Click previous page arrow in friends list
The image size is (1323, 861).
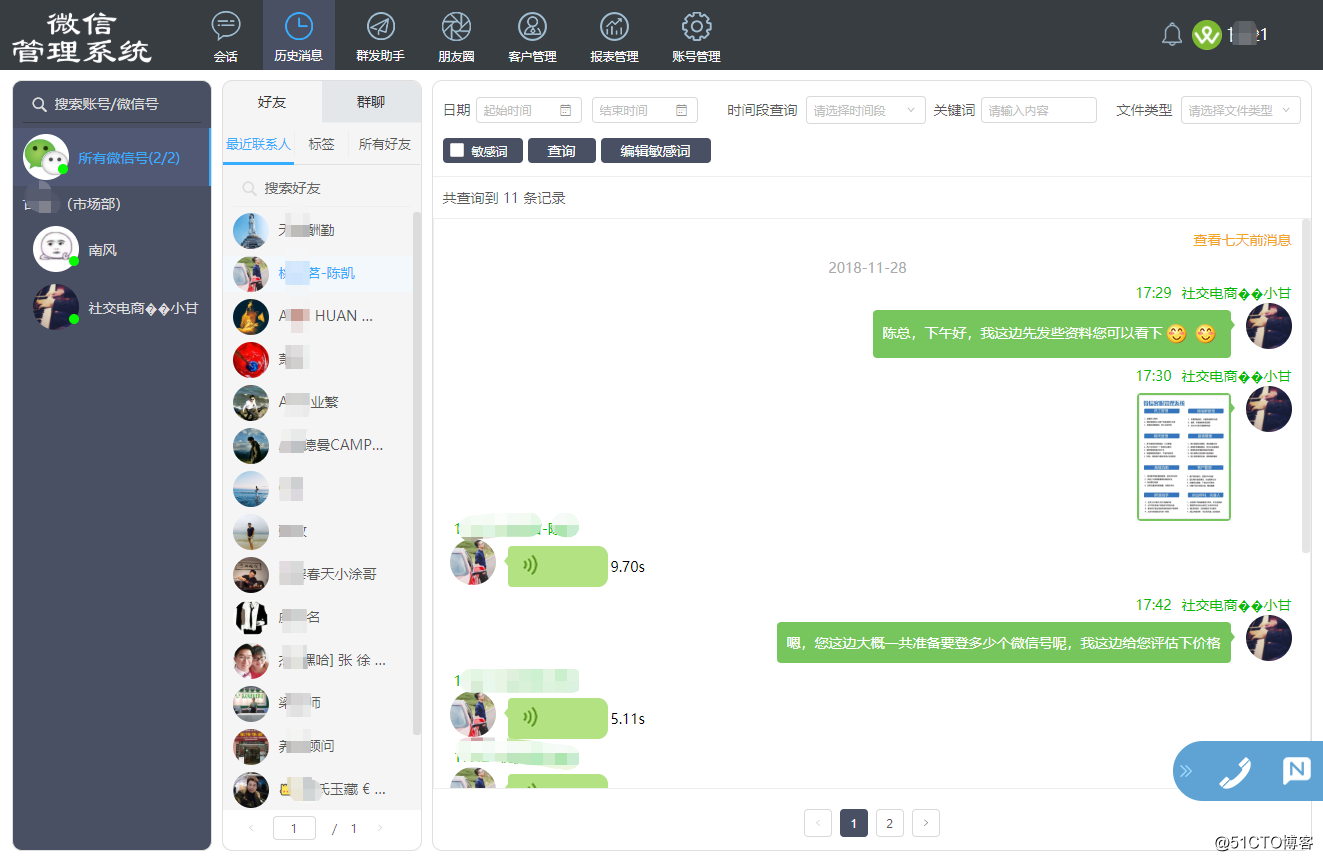[x=251, y=828]
